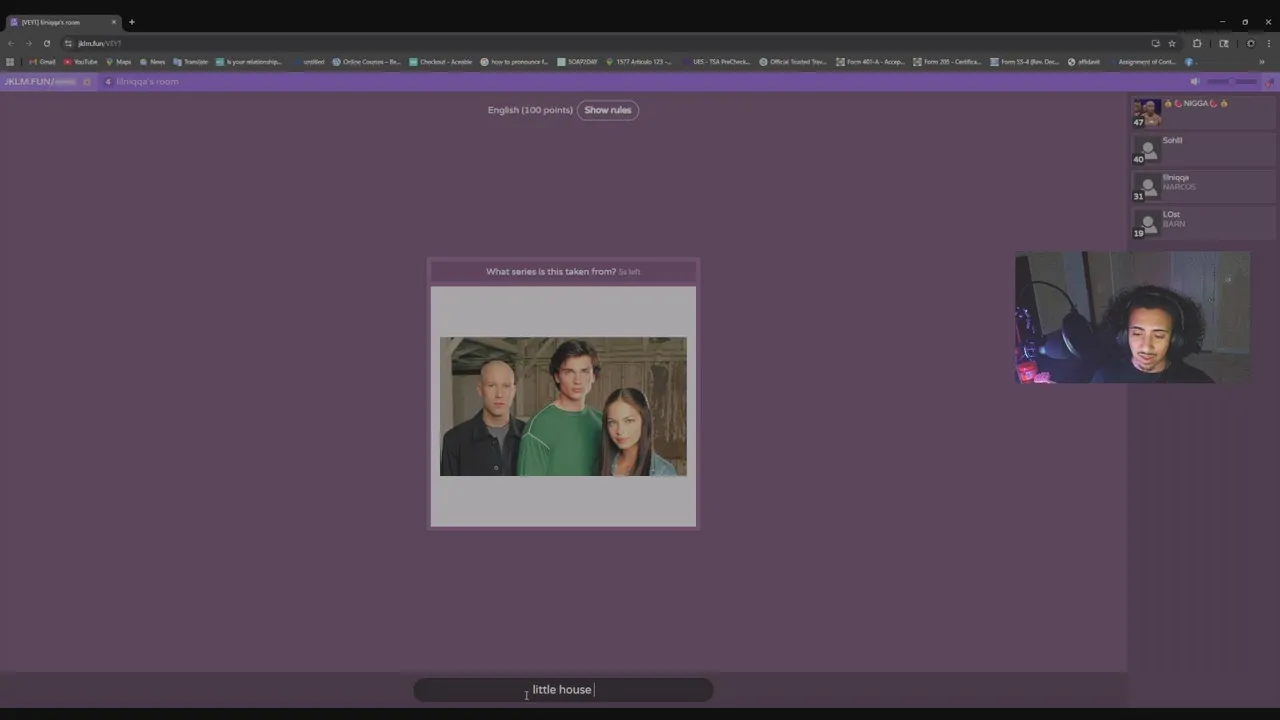
Task: Open the Form 401-A bookmark
Action: pos(870,62)
